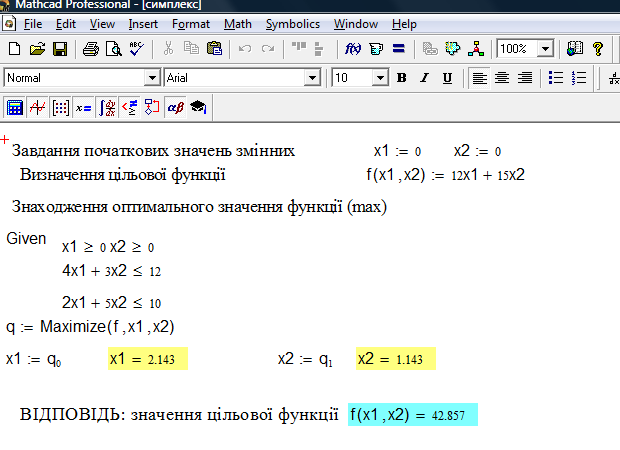This screenshot has width=620, height=450.
Task: Open the Component Wizard icon
Action: 453,49
